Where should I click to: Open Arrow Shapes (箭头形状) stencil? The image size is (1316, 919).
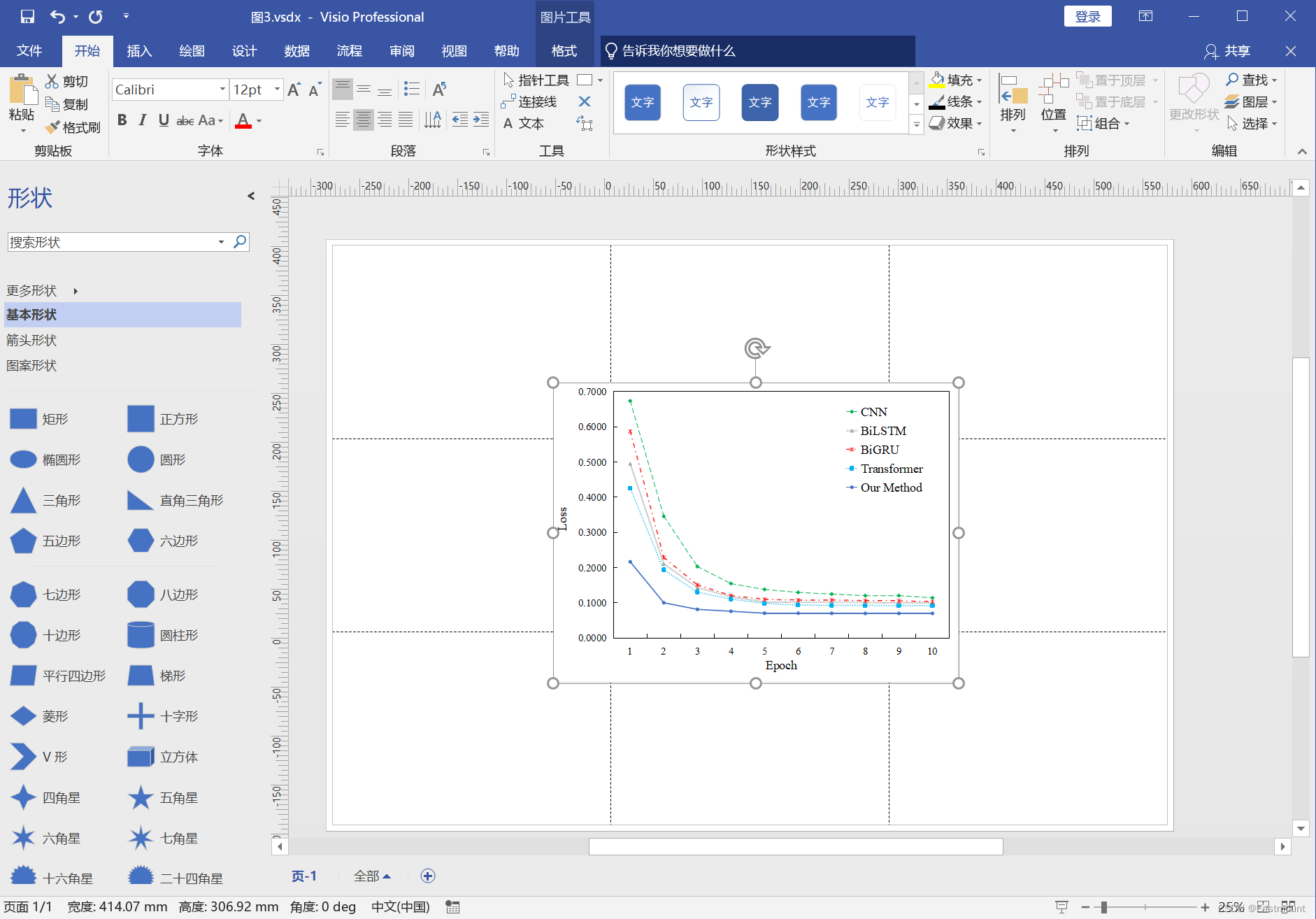click(x=31, y=340)
